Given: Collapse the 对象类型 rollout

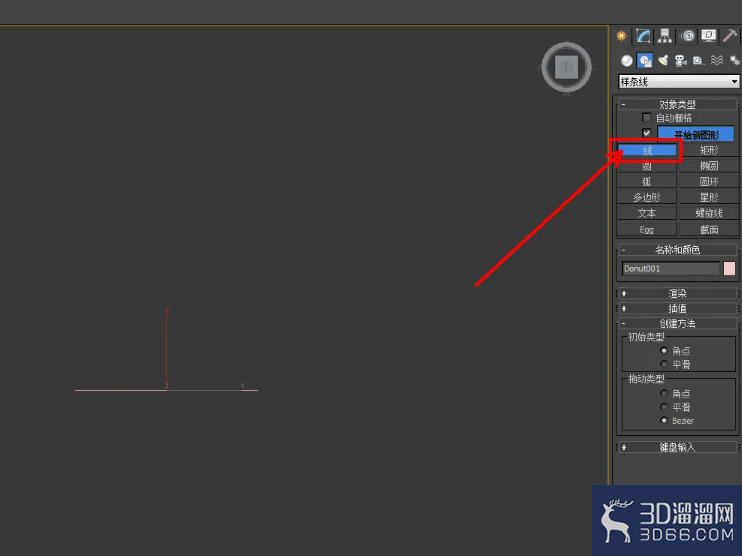Looking at the screenshot, I should point(678,104).
